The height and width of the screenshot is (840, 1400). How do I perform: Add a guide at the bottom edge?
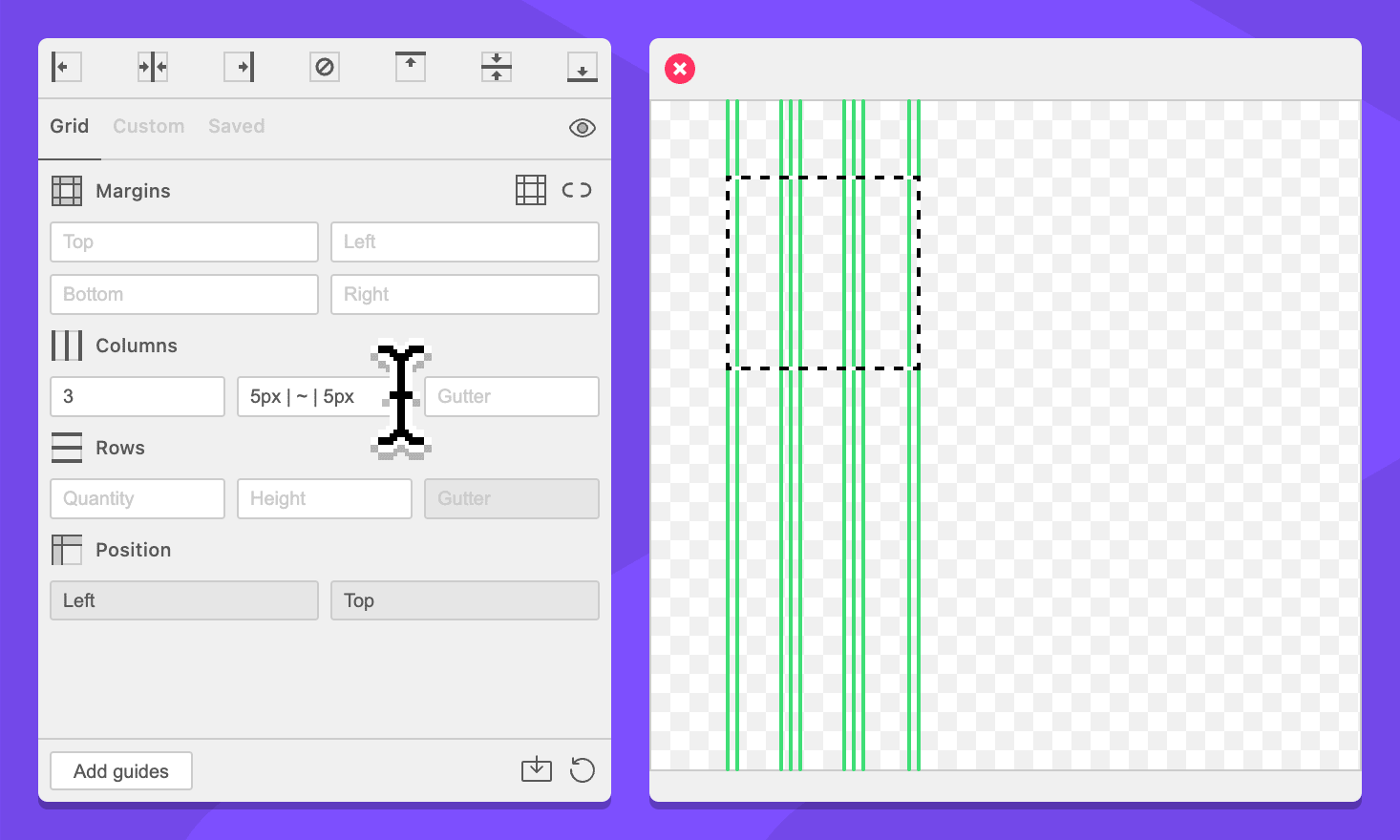click(582, 67)
